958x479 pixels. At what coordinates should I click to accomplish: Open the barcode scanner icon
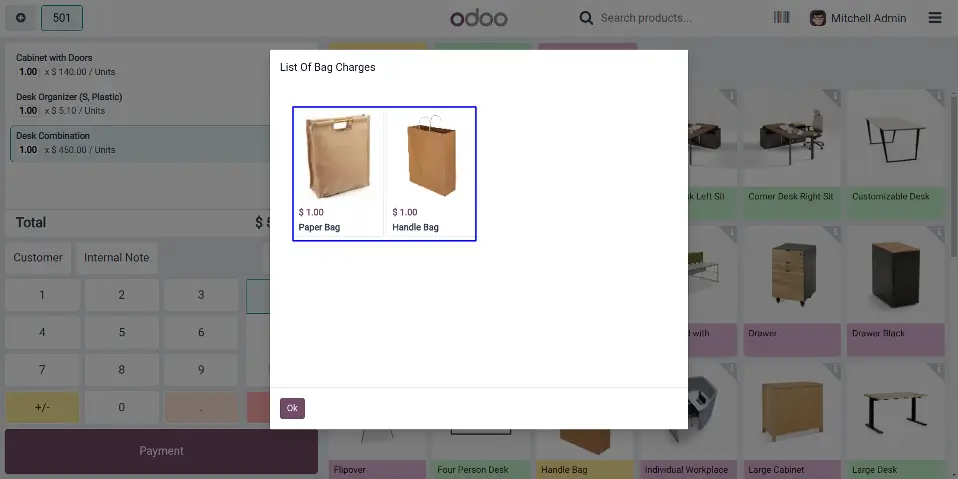coord(781,18)
